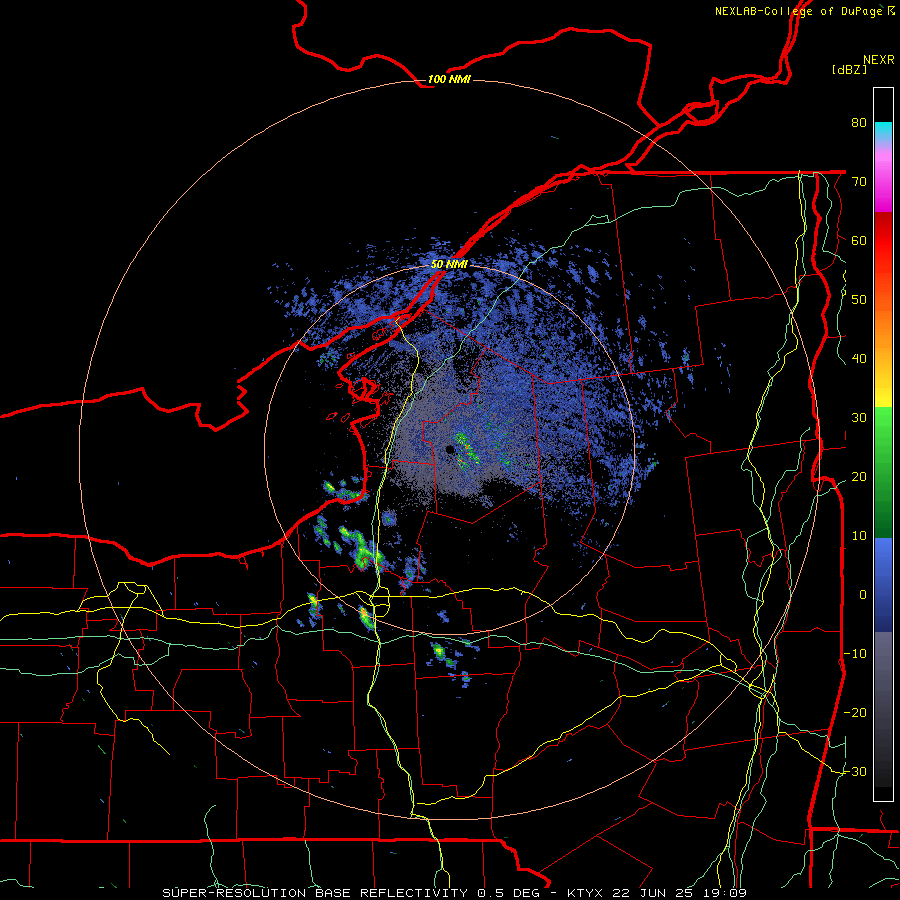Click the 0 value on dBZ scale

[x=863, y=595]
